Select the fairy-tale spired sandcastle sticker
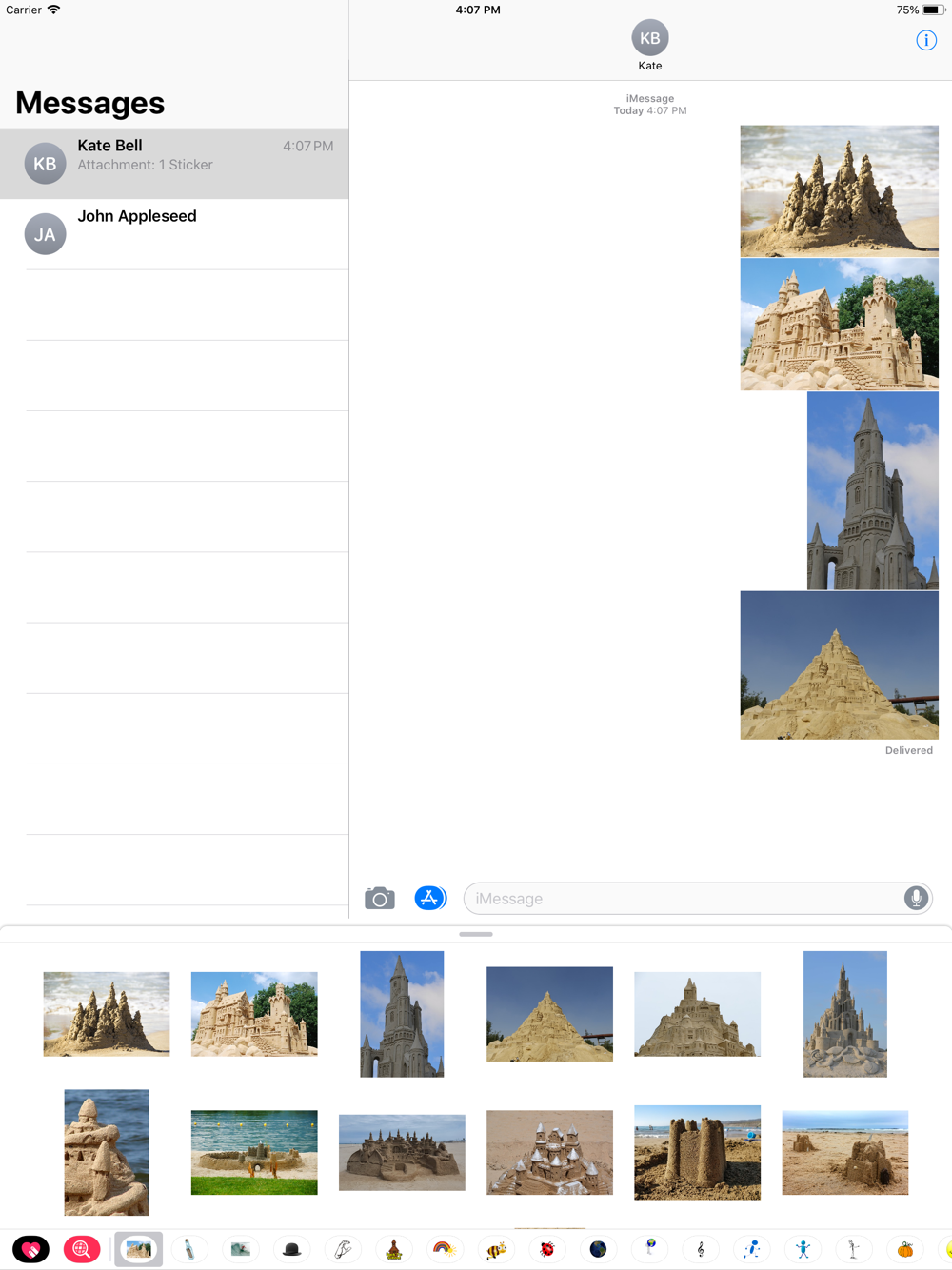This screenshot has width=952, height=1270. [x=845, y=1014]
